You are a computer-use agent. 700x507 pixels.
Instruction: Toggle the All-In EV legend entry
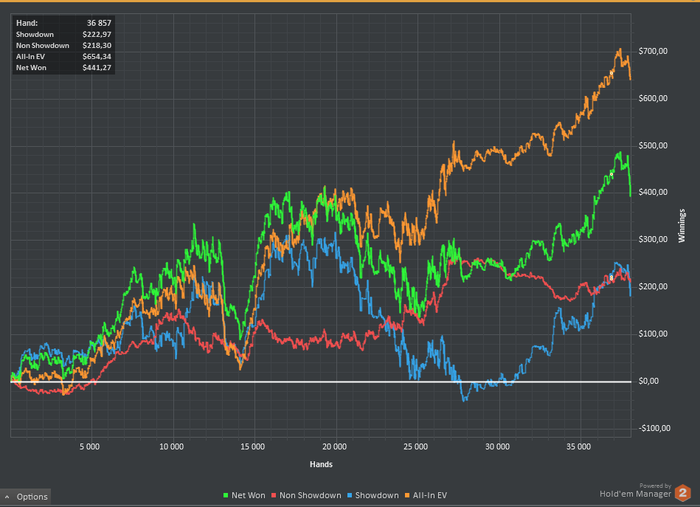click(426, 495)
